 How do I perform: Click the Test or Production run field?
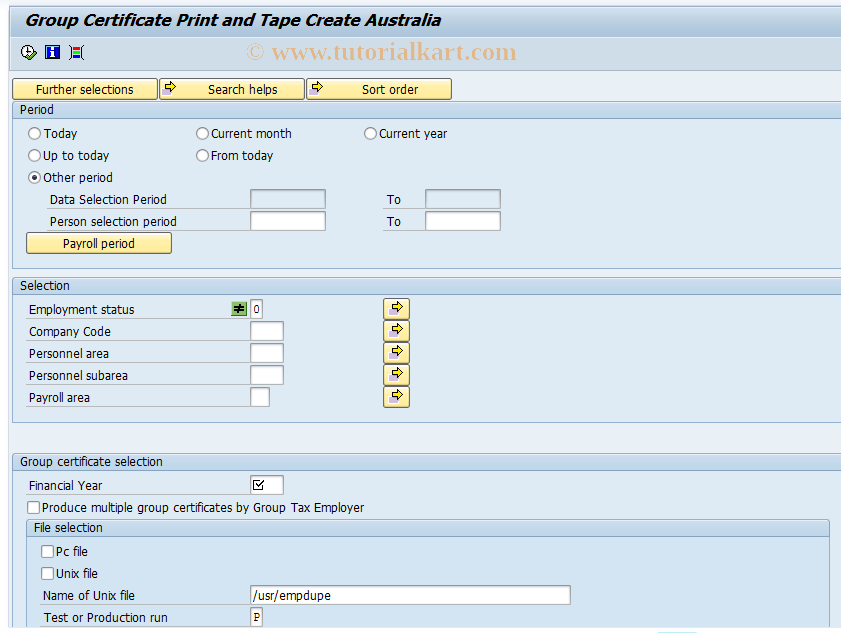[x=256, y=617]
